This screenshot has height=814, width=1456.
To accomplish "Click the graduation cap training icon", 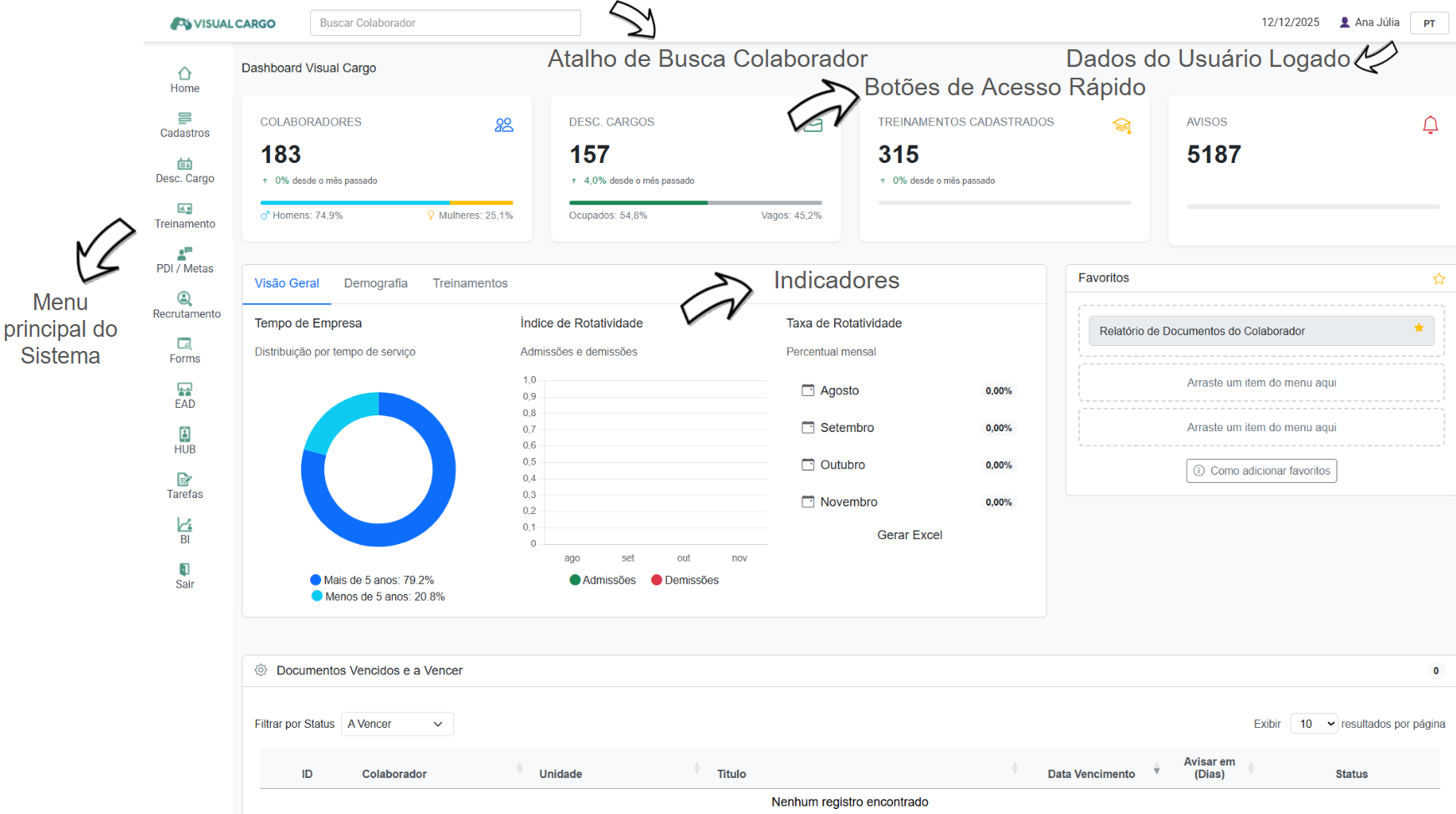I will (x=1122, y=125).
